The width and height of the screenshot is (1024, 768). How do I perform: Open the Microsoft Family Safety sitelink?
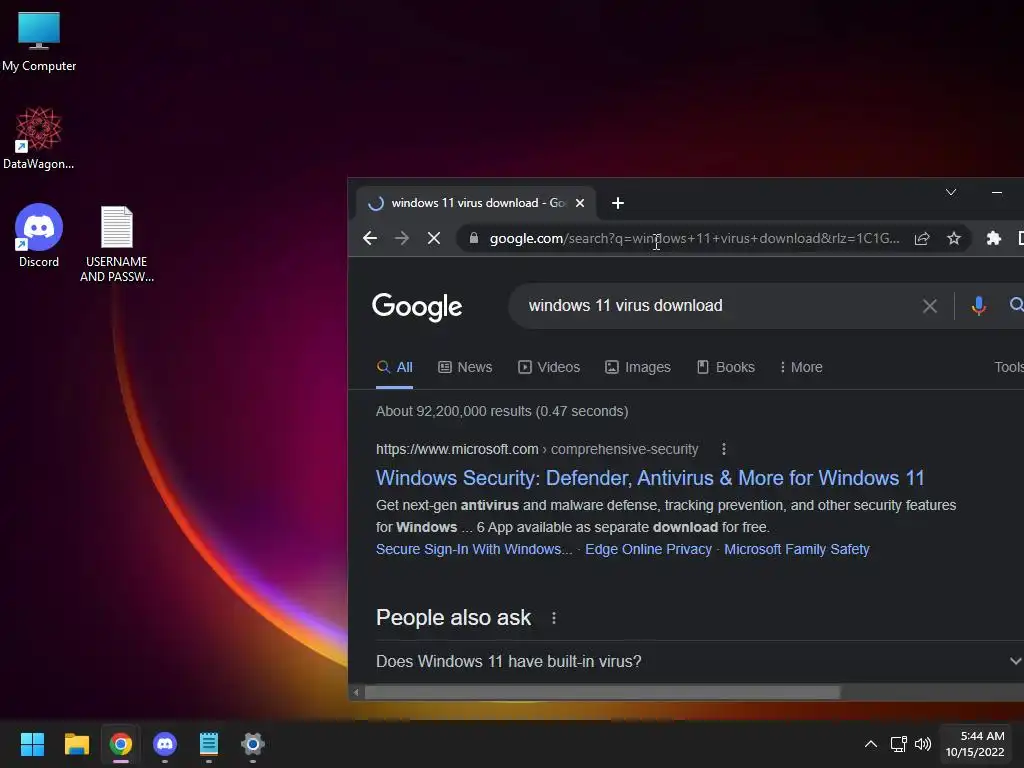796,549
